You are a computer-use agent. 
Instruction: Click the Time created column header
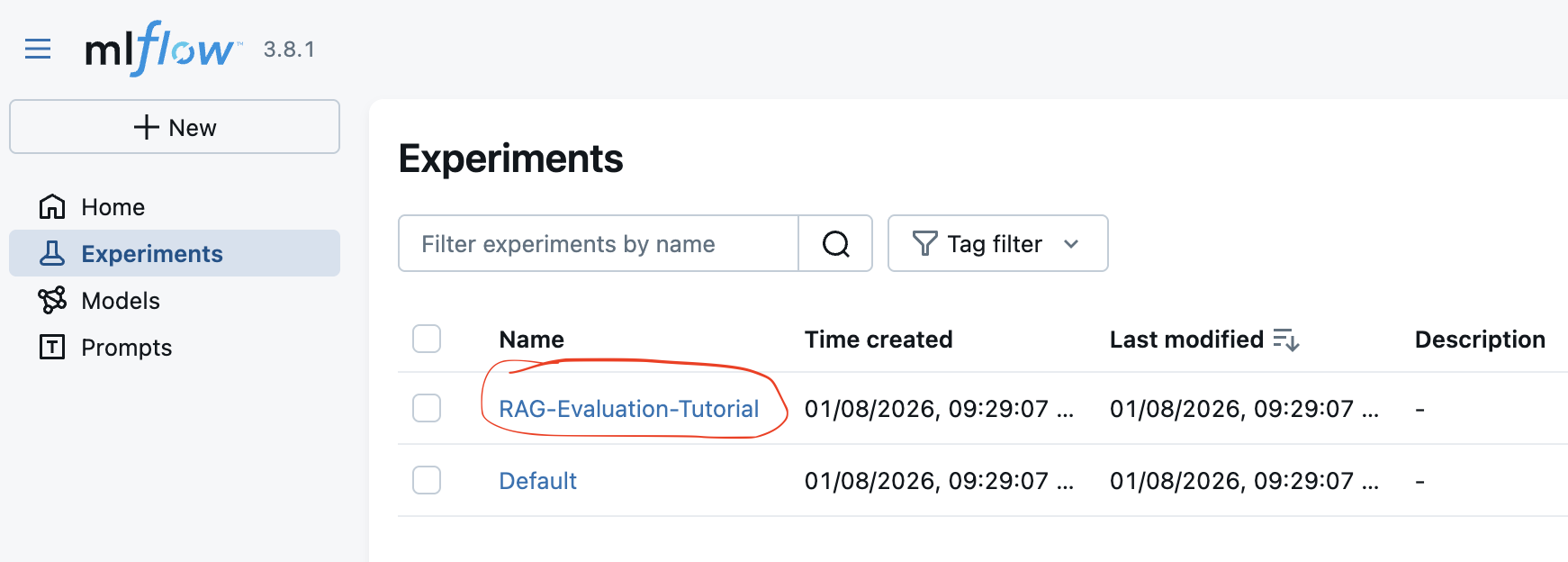click(878, 340)
